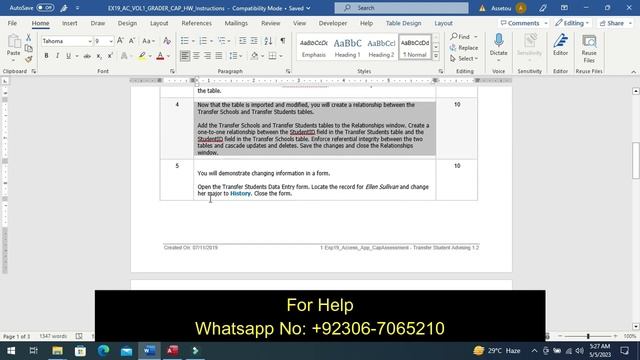
Task: Click in the title bar Search box
Action: pyautogui.click(x=401, y=8)
